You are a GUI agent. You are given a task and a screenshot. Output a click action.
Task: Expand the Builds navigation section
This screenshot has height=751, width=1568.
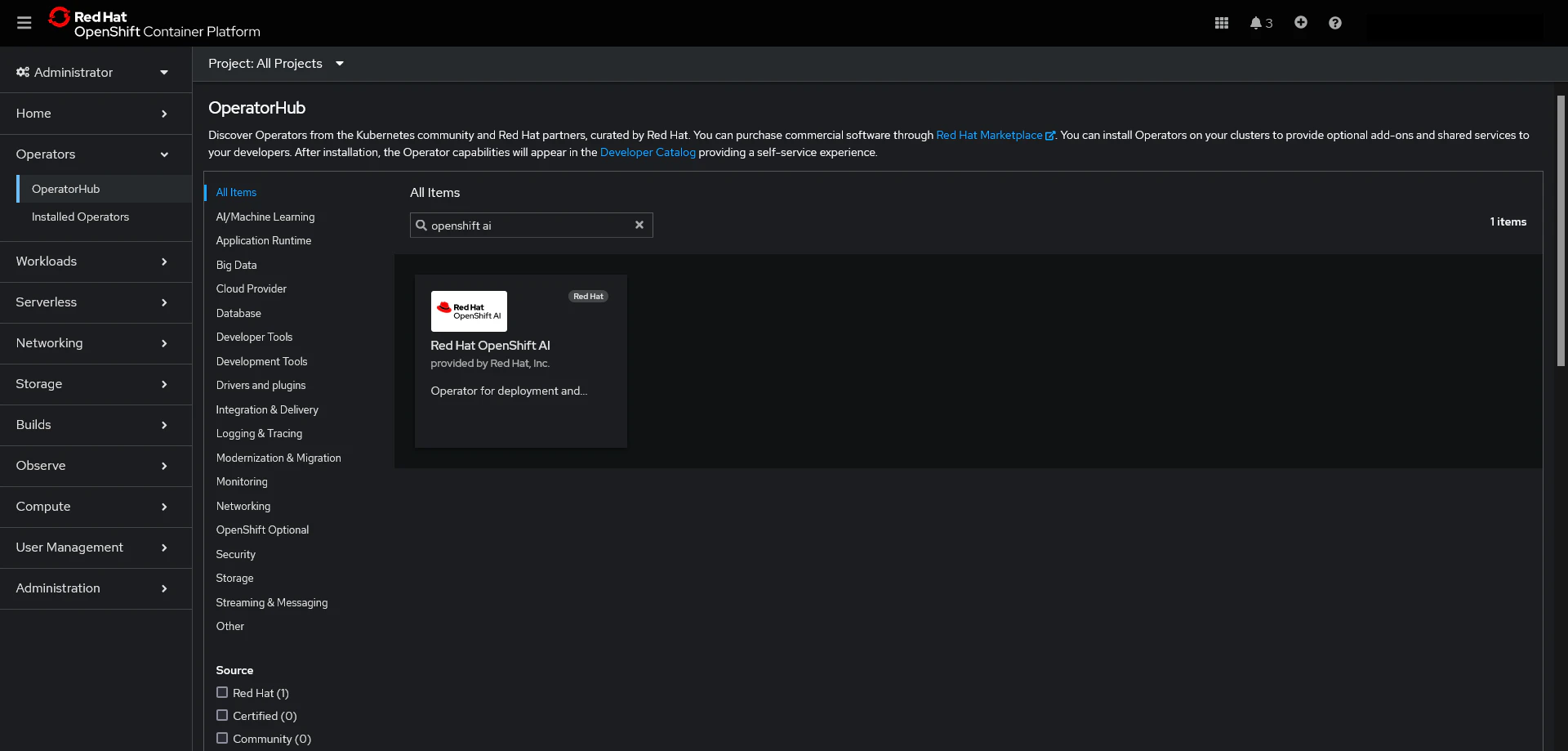click(96, 425)
